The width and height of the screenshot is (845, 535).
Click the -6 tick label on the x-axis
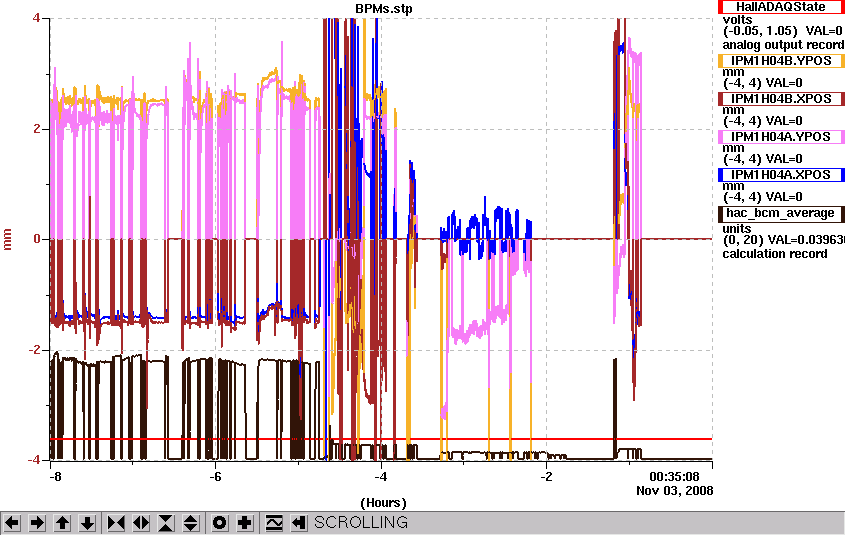pyautogui.click(x=216, y=477)
